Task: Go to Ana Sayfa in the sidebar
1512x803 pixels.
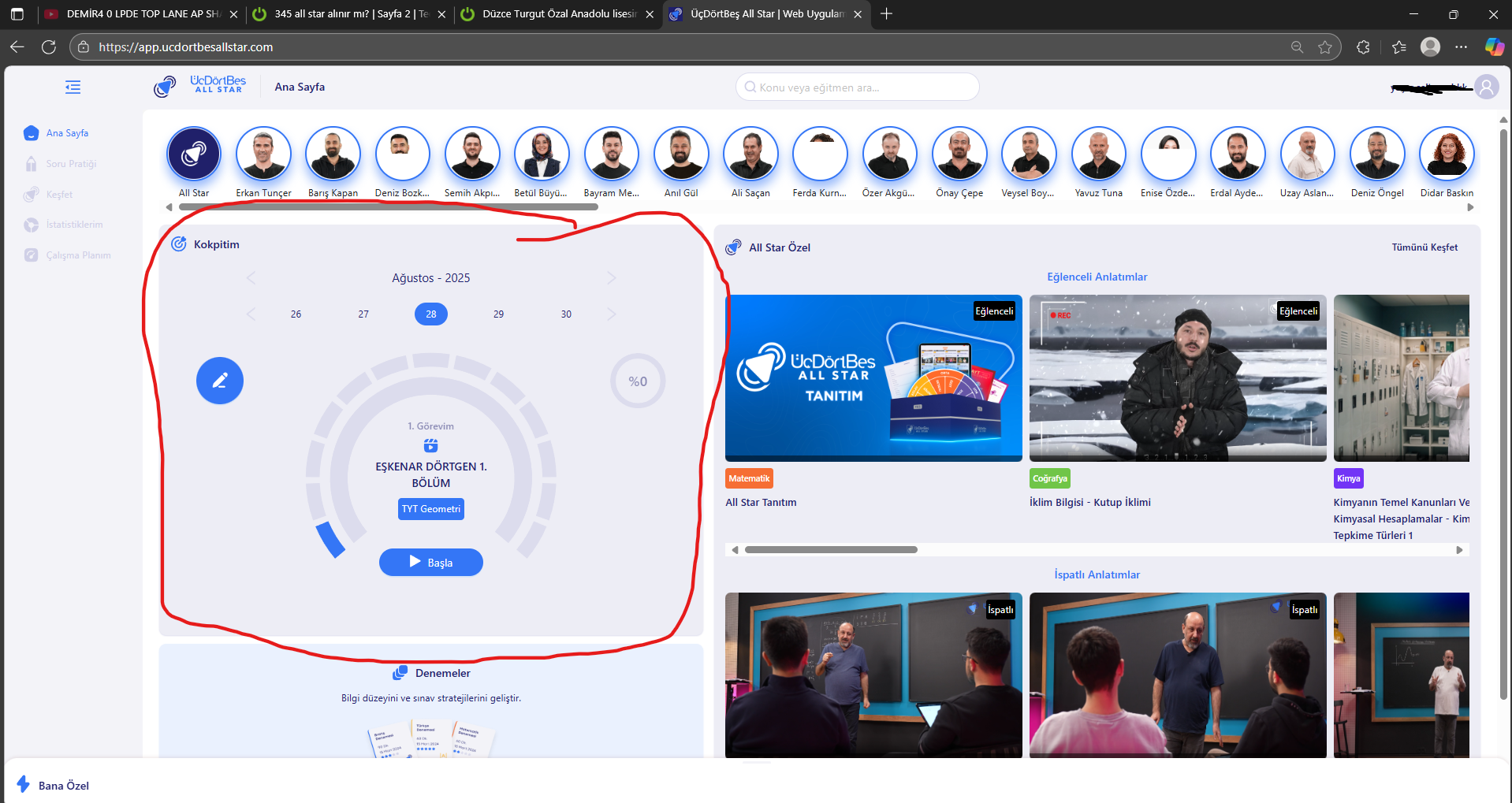Action: coord(57,133)
